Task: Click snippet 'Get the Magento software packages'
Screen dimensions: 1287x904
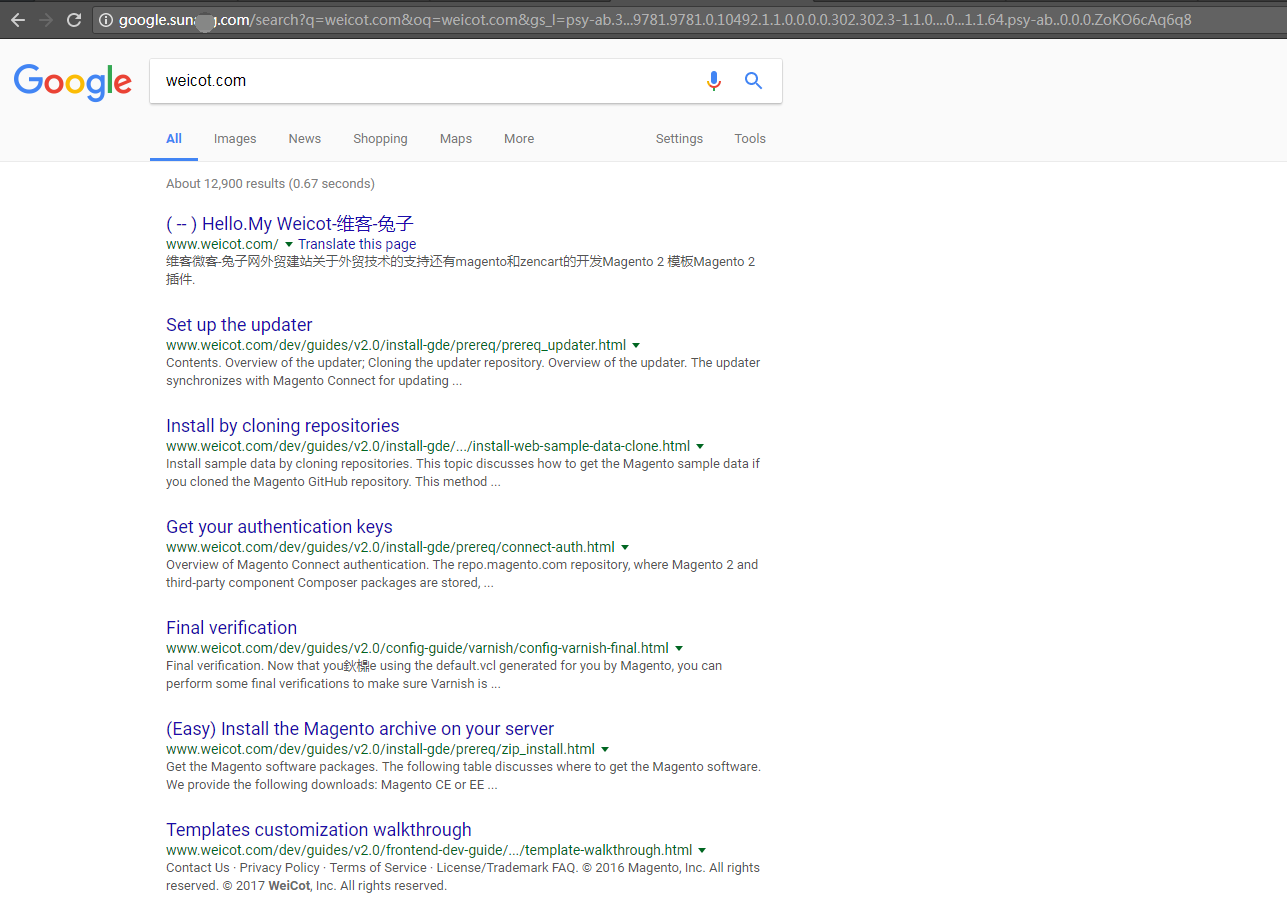Action: click(463, 776)
